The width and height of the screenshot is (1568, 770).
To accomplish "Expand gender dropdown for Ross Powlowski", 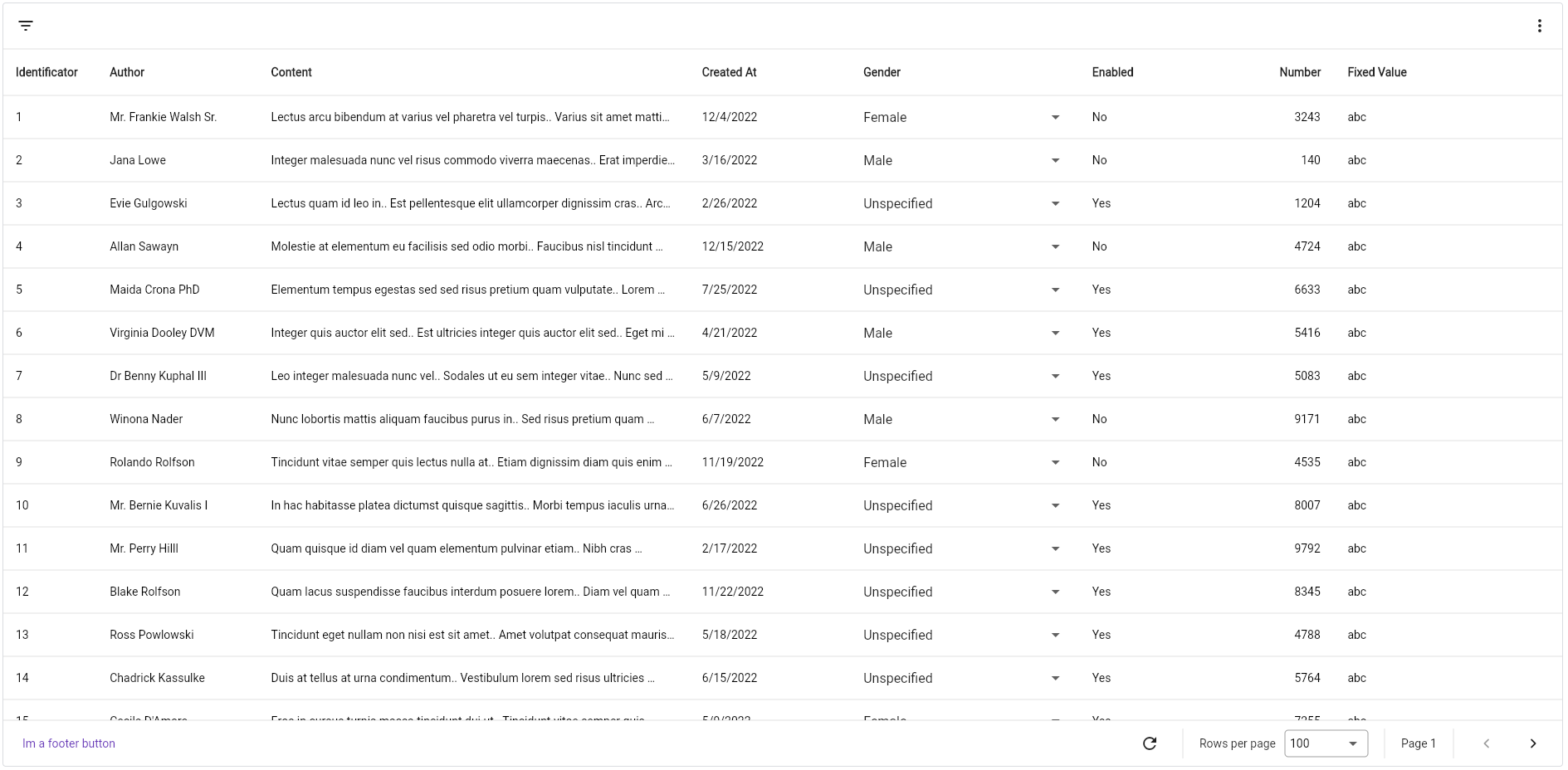I will pyautogui.click(x=962, y=635).
